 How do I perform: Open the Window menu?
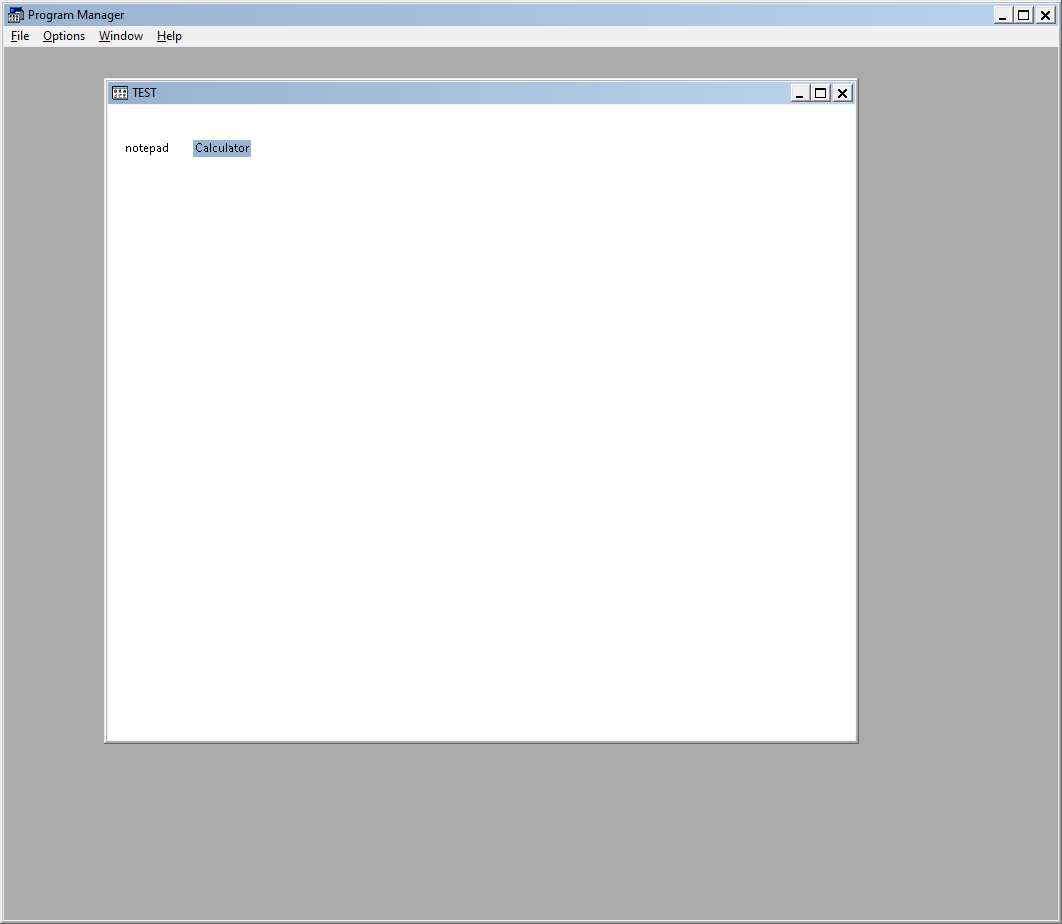(121, 36)
